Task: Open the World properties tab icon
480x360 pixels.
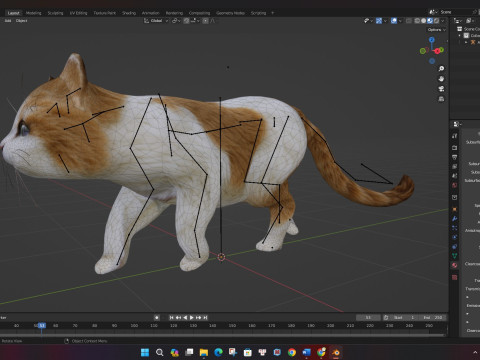Action: 455,185
